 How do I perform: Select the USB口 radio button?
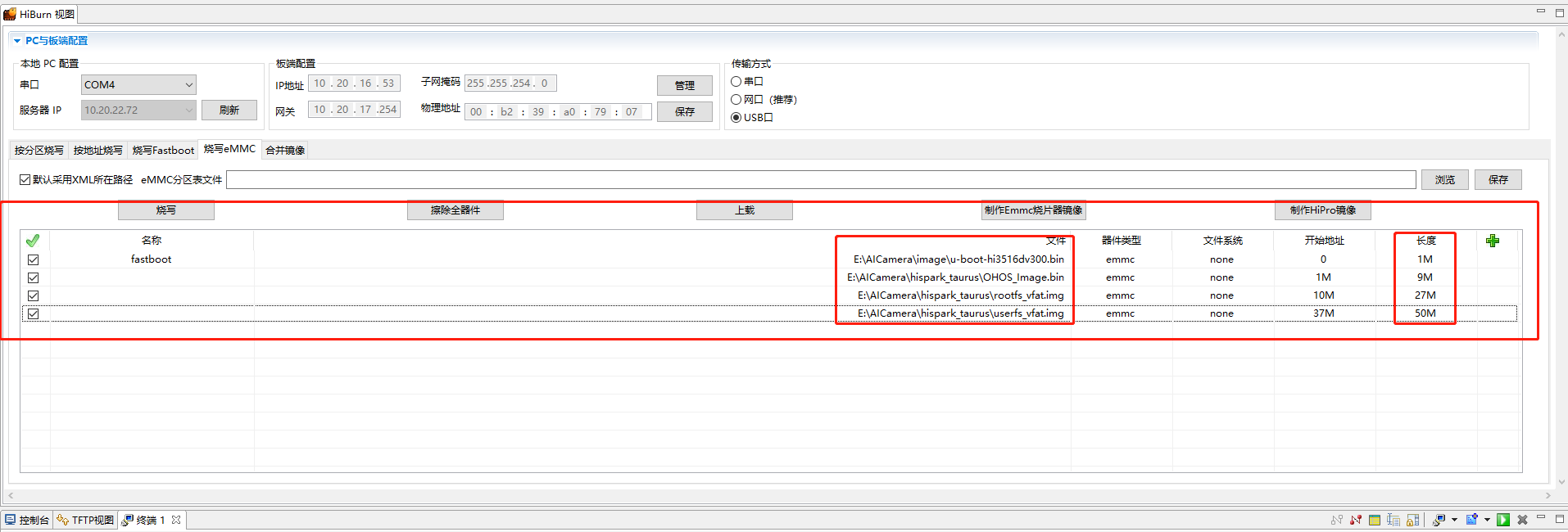coord(736,117)
